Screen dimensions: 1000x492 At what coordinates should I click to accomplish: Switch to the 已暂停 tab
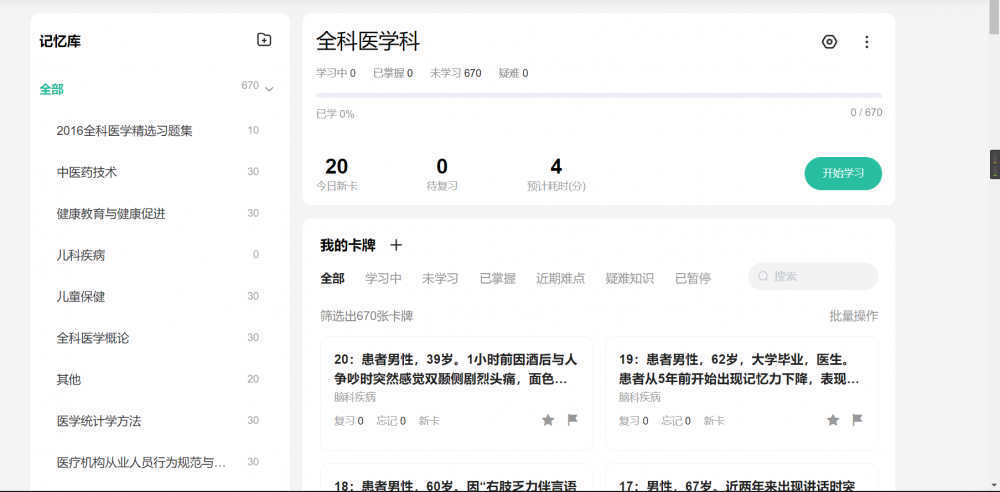pyautogui.click(x=693, y=278)
